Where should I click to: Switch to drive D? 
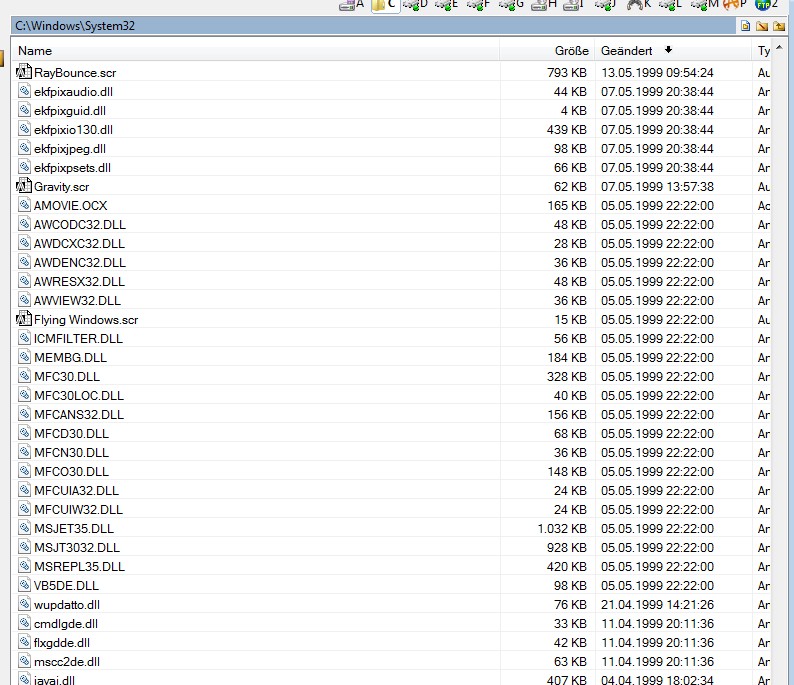(x=416, y=5)
